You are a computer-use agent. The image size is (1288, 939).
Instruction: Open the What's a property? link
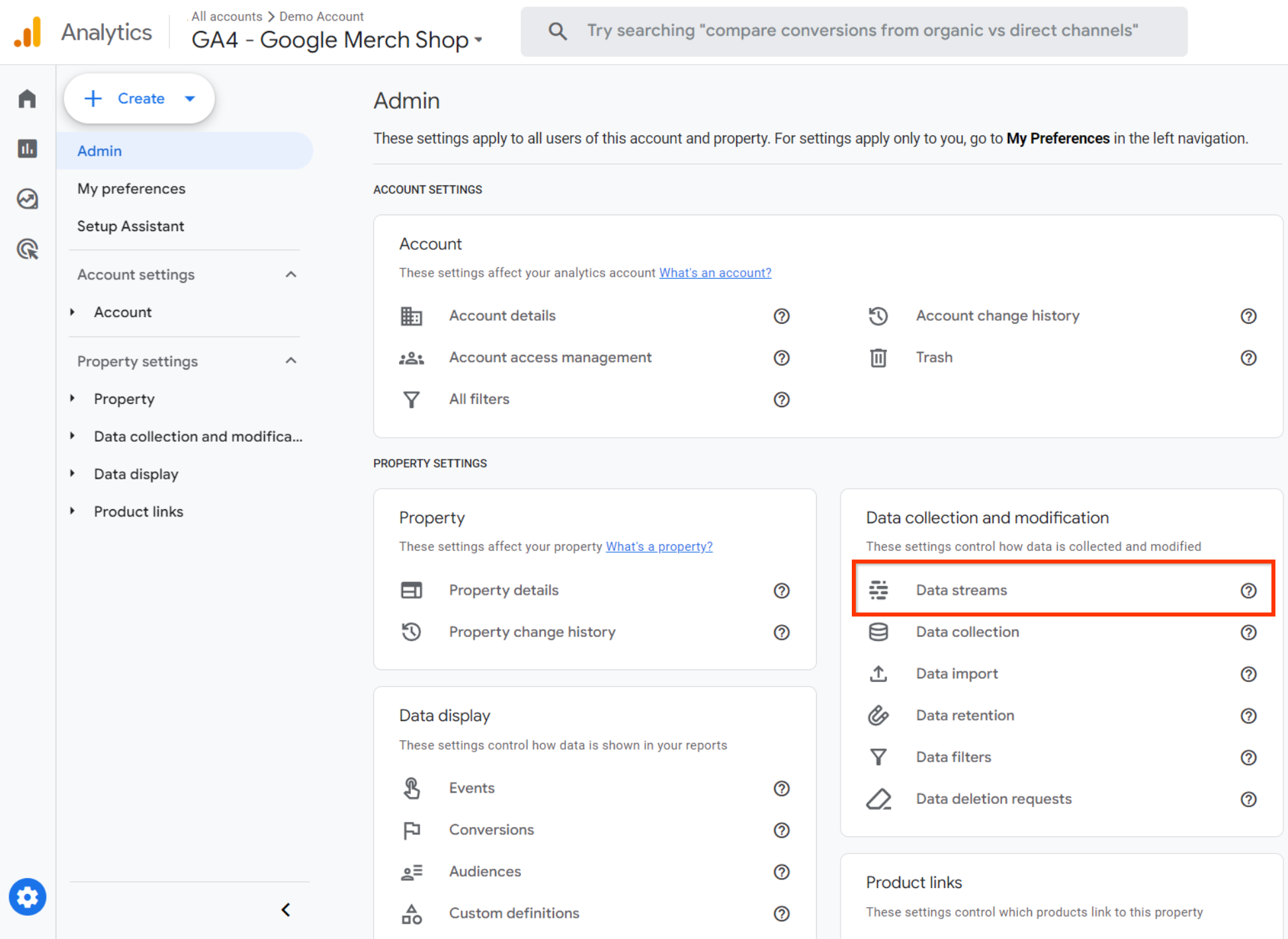pyautogui.click(x=659, y=547)
